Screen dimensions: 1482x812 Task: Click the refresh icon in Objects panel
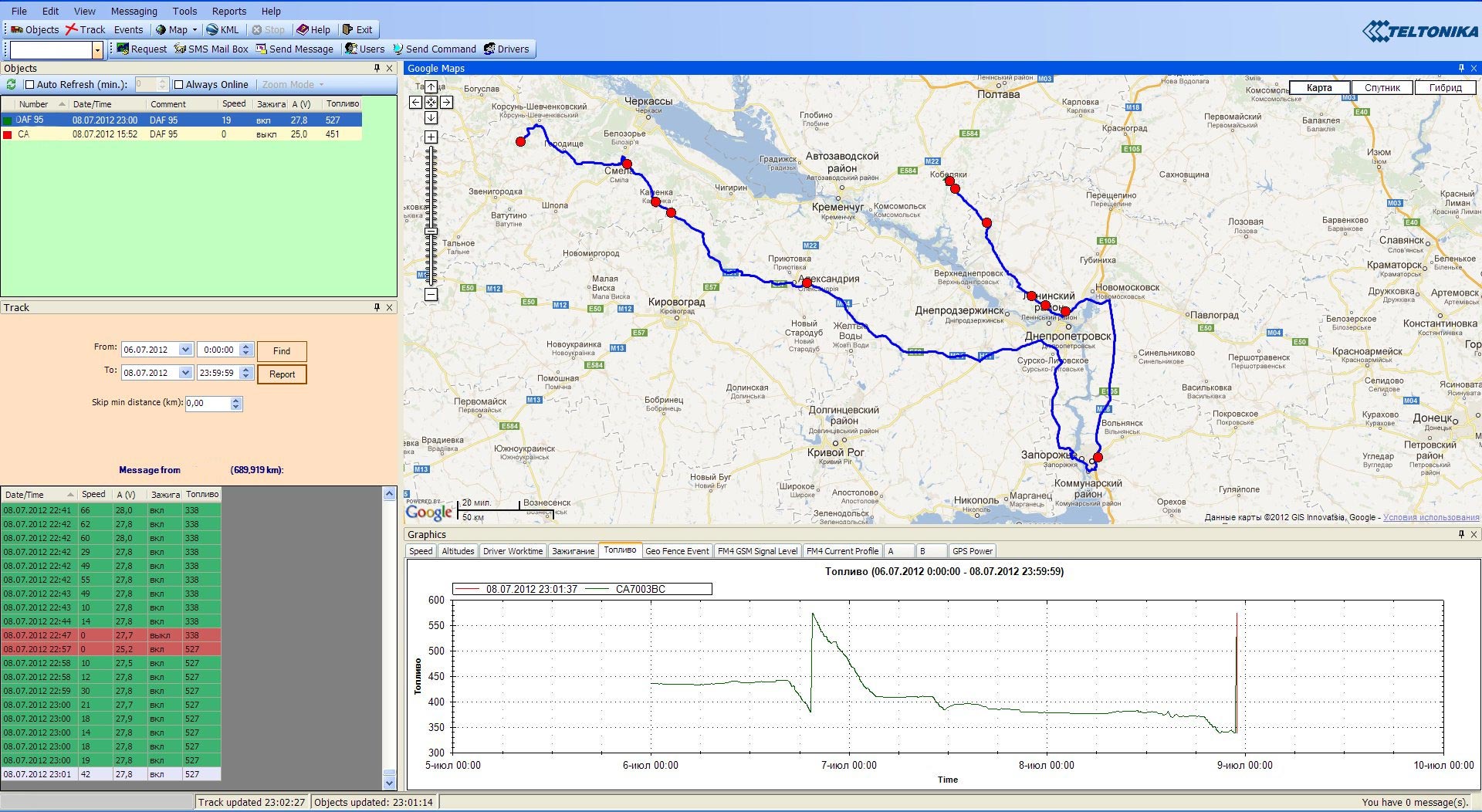pos(11,85)
